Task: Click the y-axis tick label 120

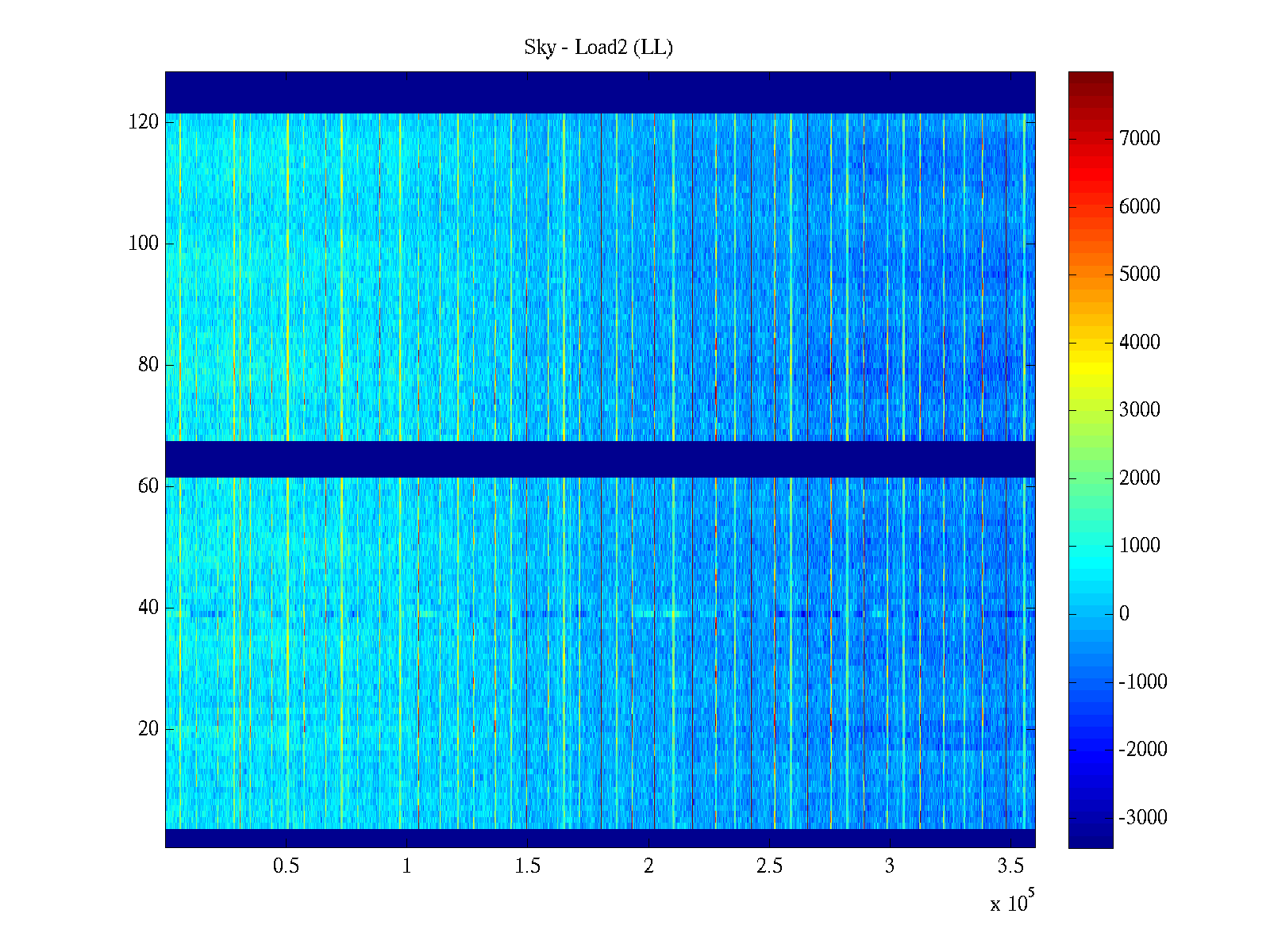Action: point(144,122)
